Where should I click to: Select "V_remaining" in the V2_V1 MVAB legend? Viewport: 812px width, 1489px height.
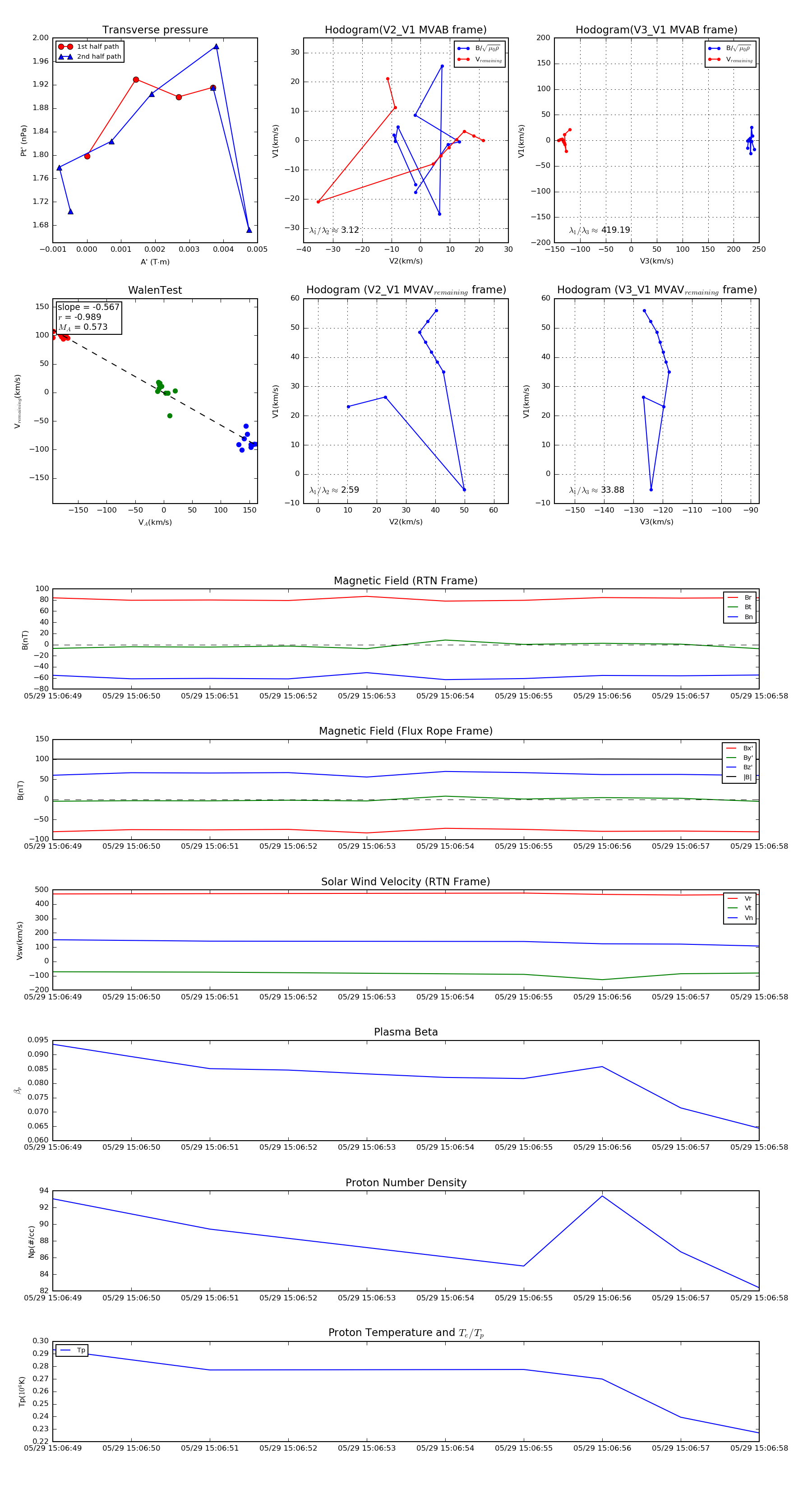(480, 60)
